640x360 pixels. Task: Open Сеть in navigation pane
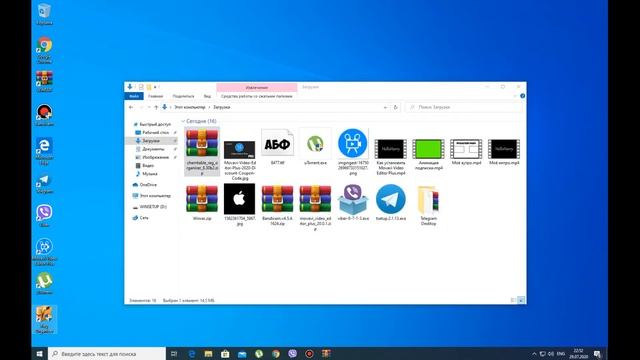pyautogui.click(x=140, y=218)
